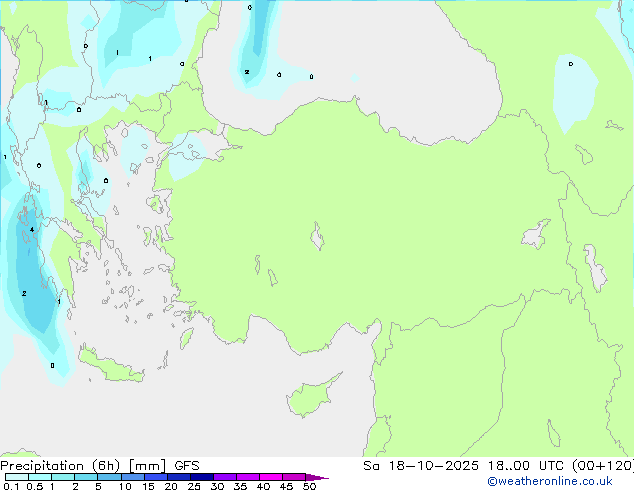Select the 30–35 mm violet swatch

click(225, 477)
